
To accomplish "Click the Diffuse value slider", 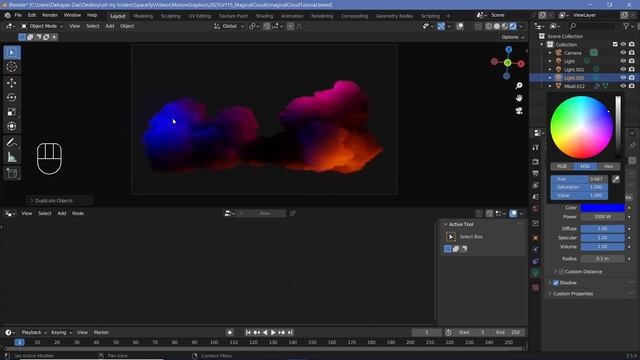I will 602,229.
